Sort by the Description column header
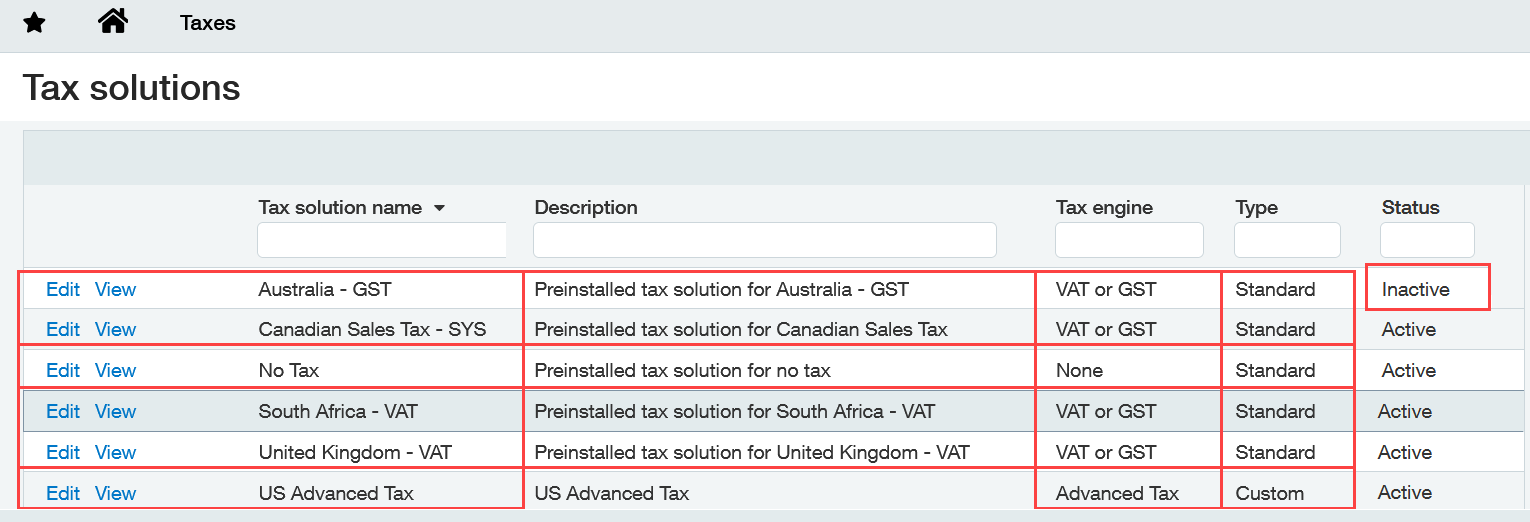This screenshot has height=522, width=1530. tap(586, 208)
